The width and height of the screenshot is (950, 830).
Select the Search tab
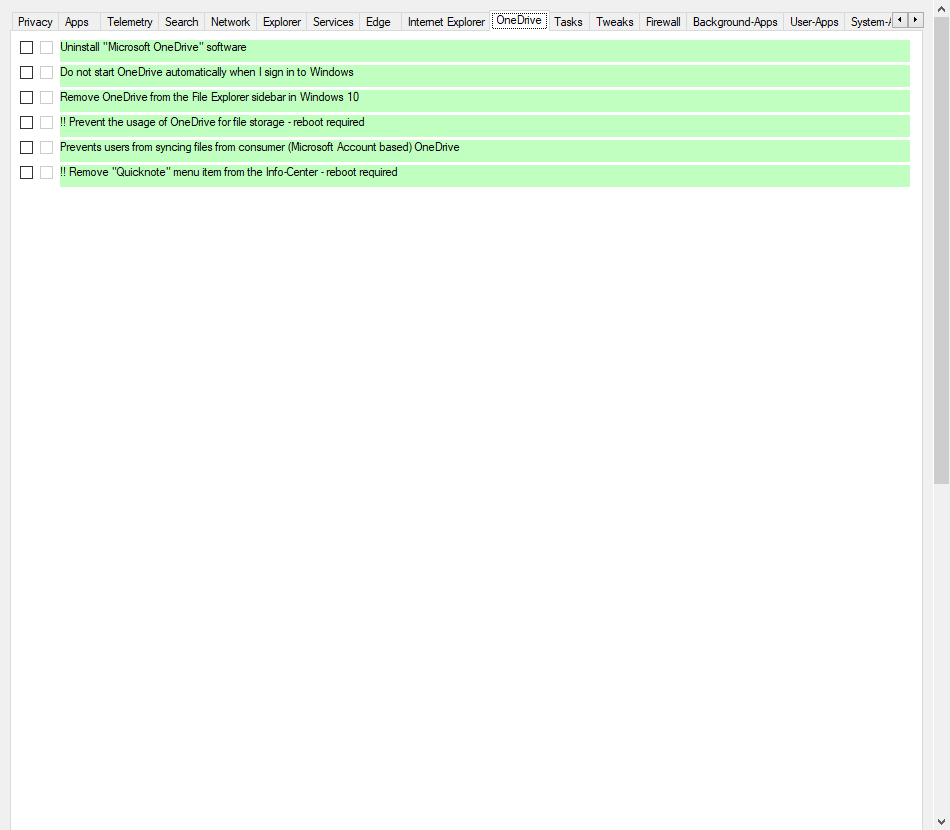click(182, 22)
